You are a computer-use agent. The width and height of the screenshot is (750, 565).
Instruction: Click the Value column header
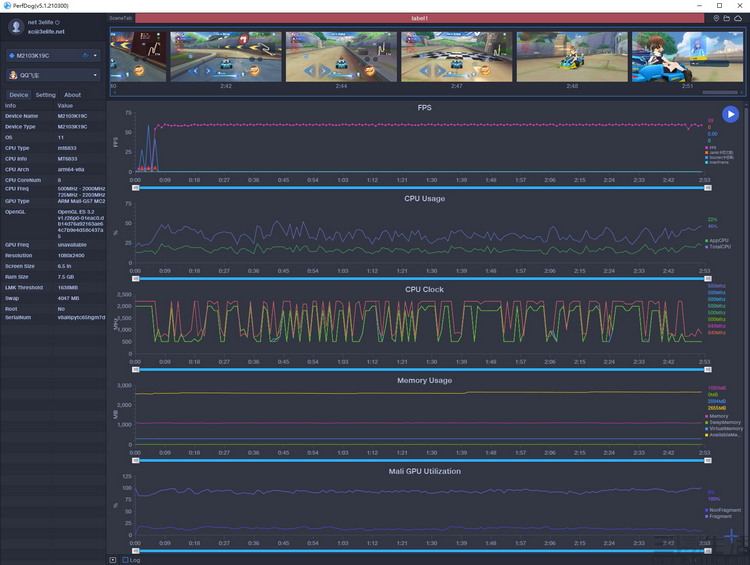tap(65, 106)
